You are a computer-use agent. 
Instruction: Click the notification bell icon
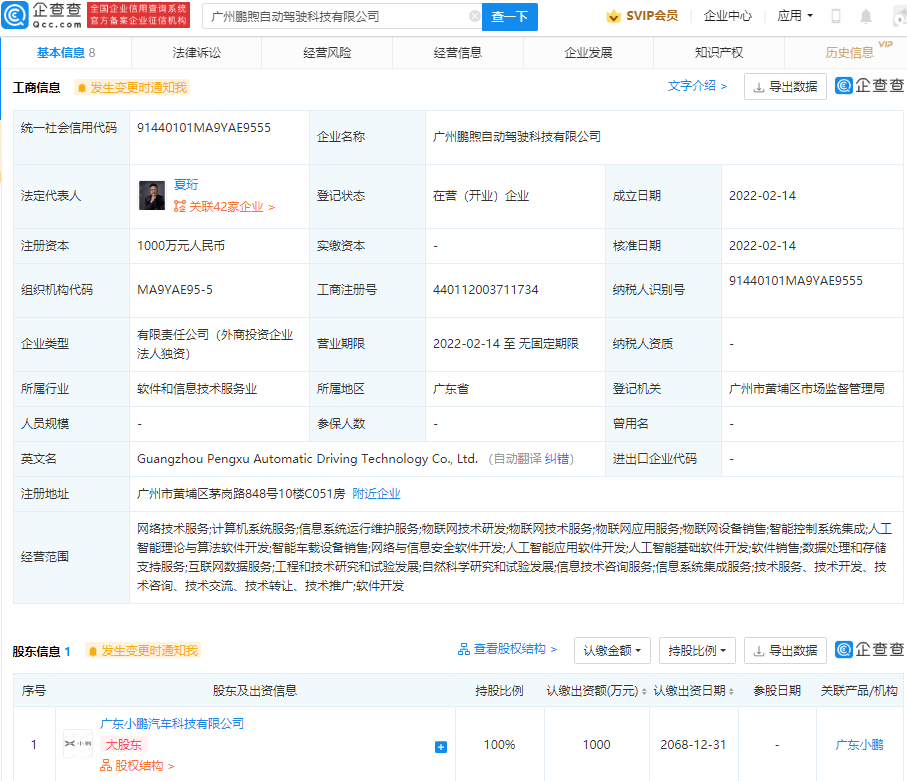(x=865, y=15)
